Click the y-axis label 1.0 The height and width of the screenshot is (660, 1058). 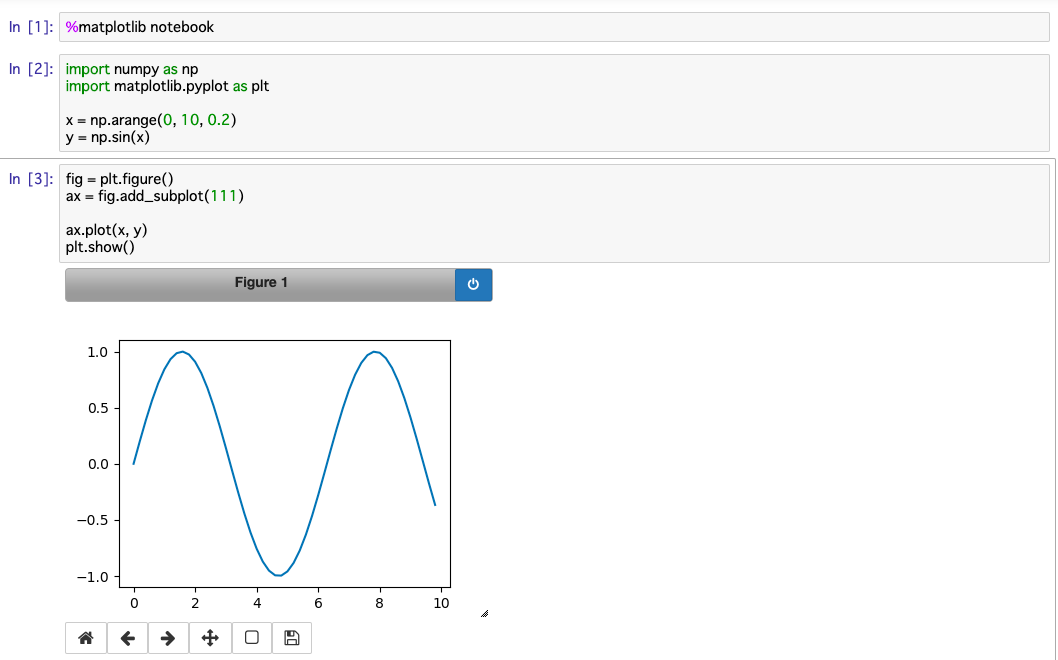point(98,352)
